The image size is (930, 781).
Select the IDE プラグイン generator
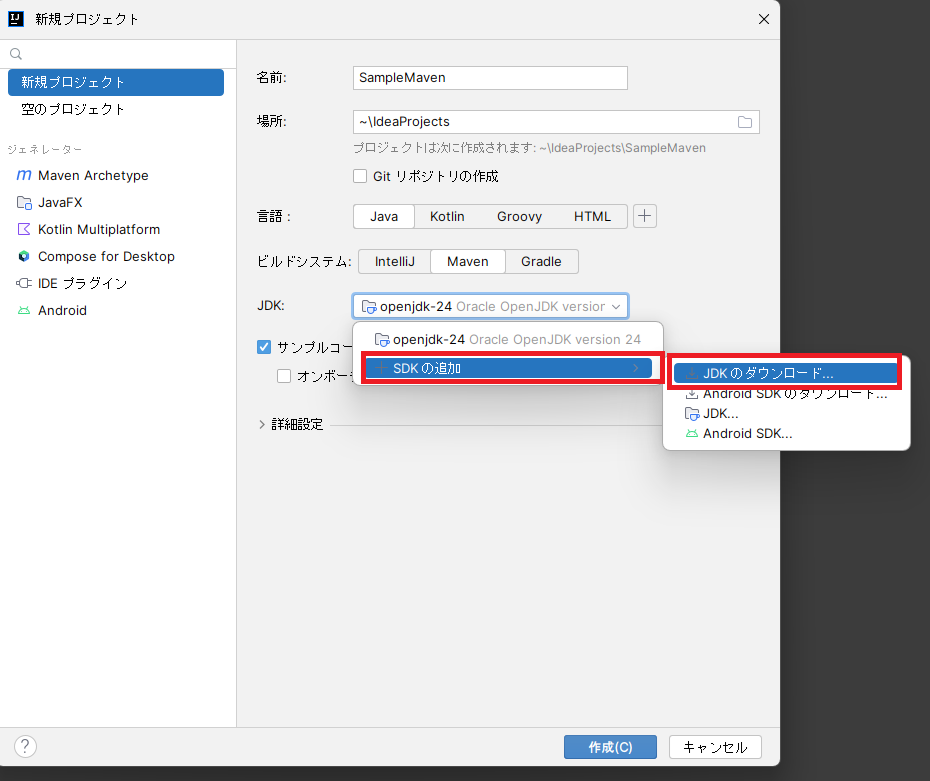tap(116, 283)
